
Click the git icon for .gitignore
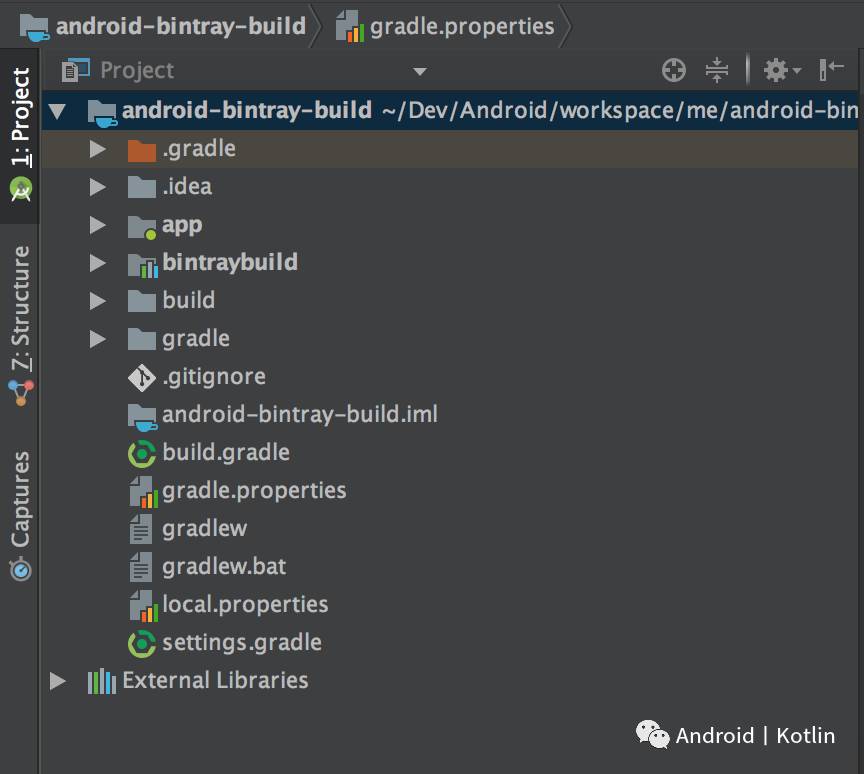tap(142, 378)
